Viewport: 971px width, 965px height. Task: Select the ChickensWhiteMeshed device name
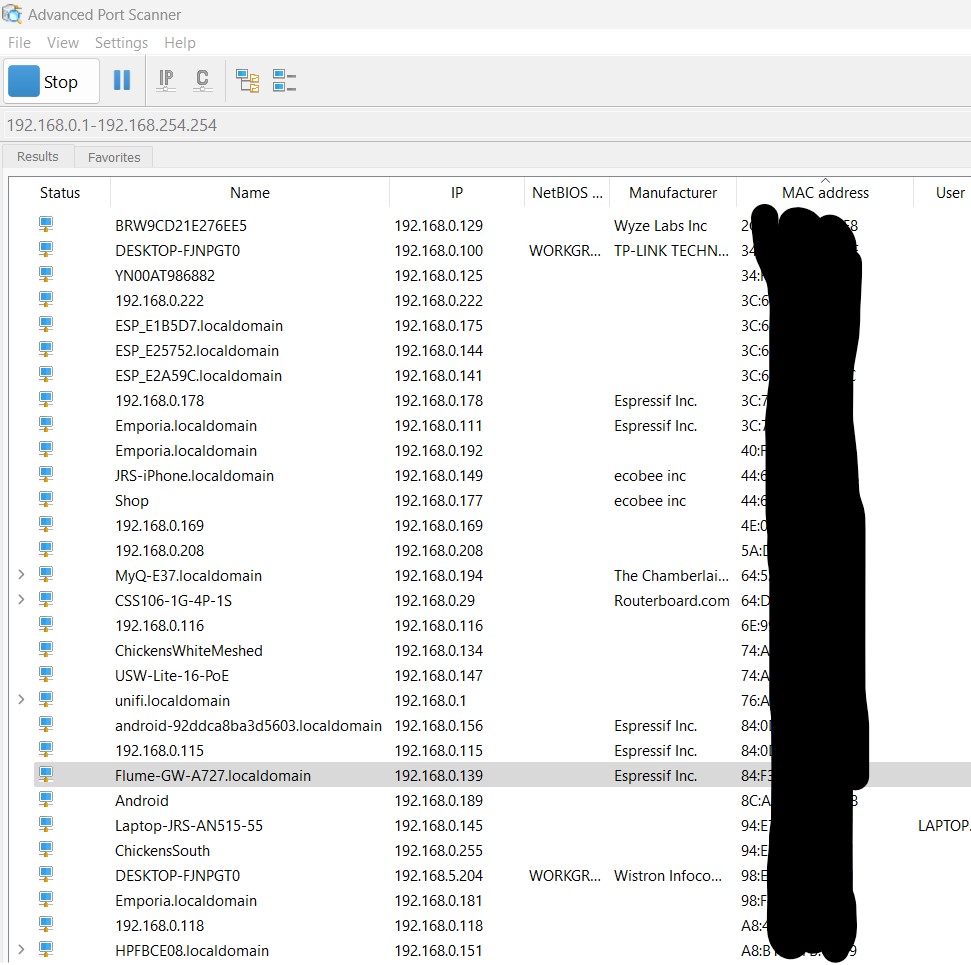point(189,651)
